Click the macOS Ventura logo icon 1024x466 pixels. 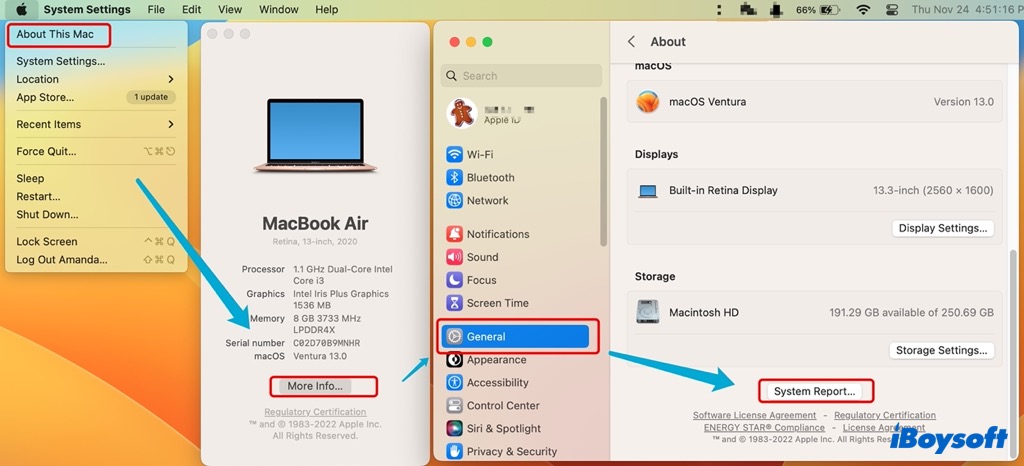coord(648,102)
